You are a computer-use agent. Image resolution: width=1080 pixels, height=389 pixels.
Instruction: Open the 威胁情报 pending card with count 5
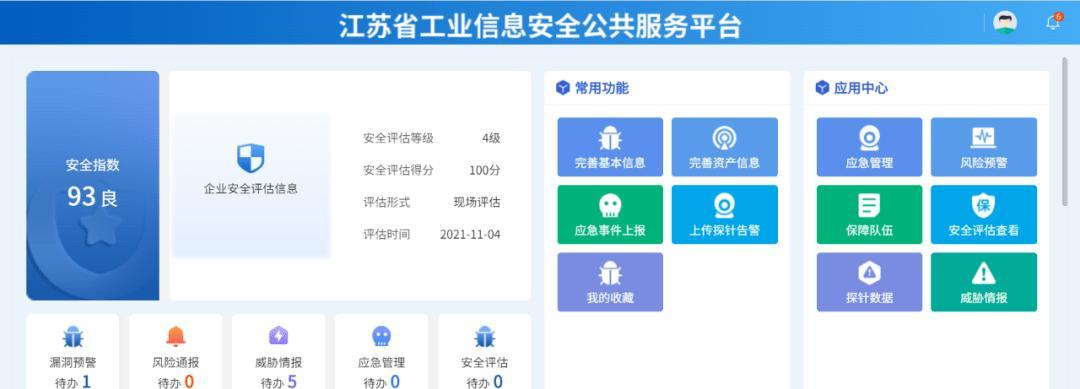tap(278, 352)
